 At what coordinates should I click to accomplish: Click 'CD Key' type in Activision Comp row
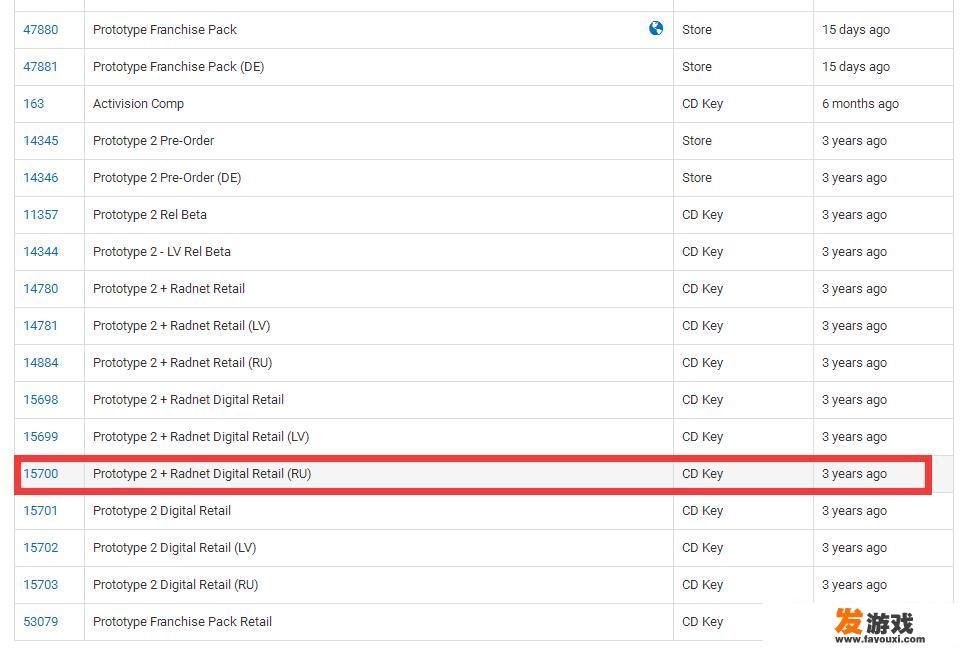[x=703, y=104]
